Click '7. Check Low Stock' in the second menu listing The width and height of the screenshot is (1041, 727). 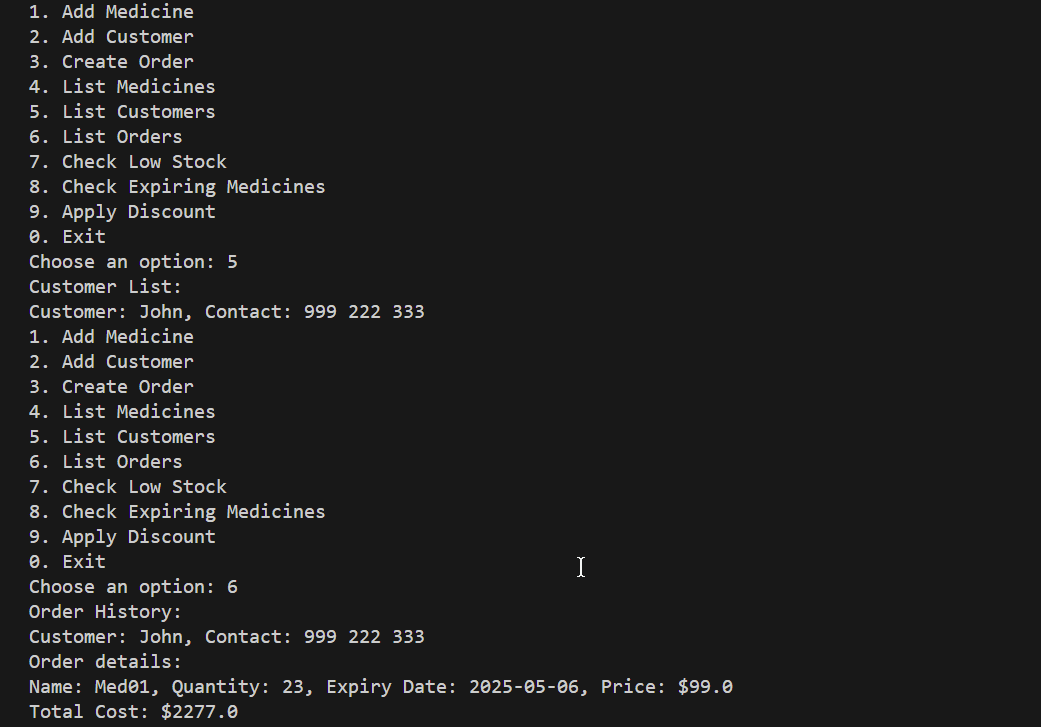pyautogui.click(x=128, y=487)
